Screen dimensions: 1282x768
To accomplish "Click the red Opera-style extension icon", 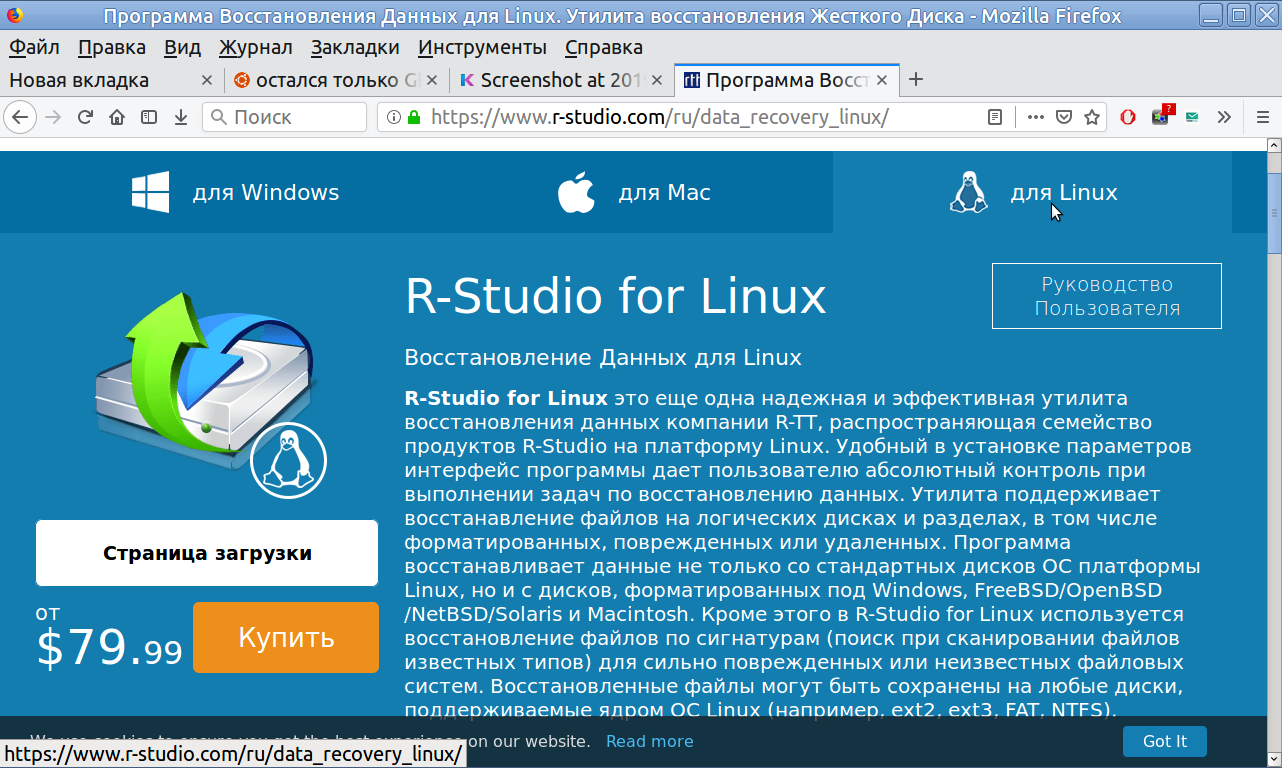I will 1128,117.
